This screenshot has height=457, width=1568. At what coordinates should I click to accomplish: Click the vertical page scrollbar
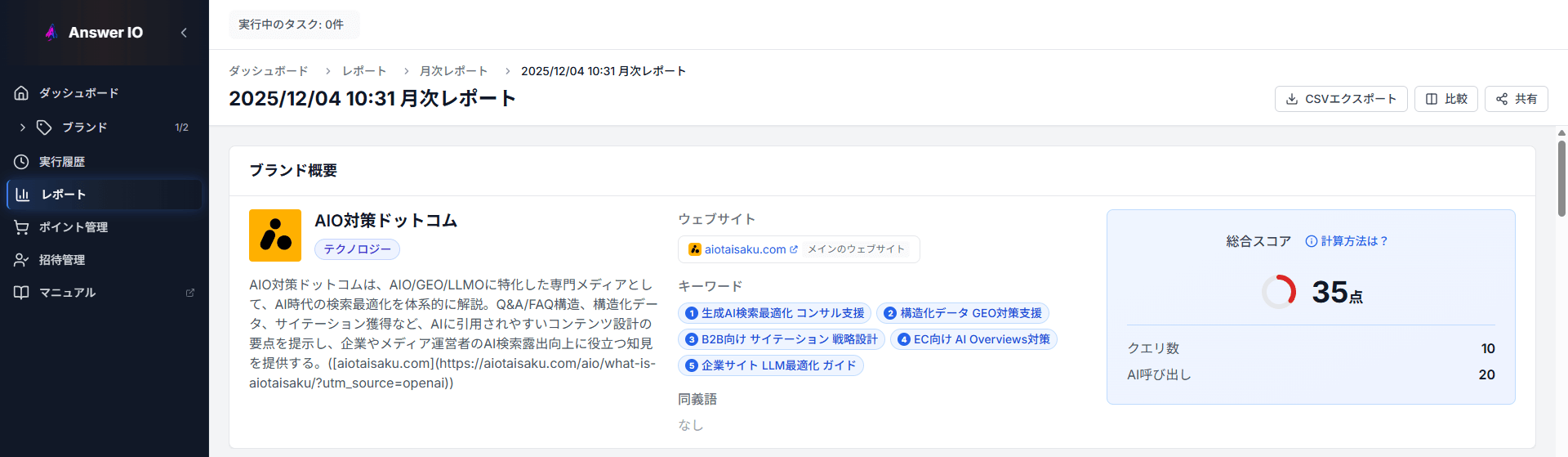(x=1561, y=180)
